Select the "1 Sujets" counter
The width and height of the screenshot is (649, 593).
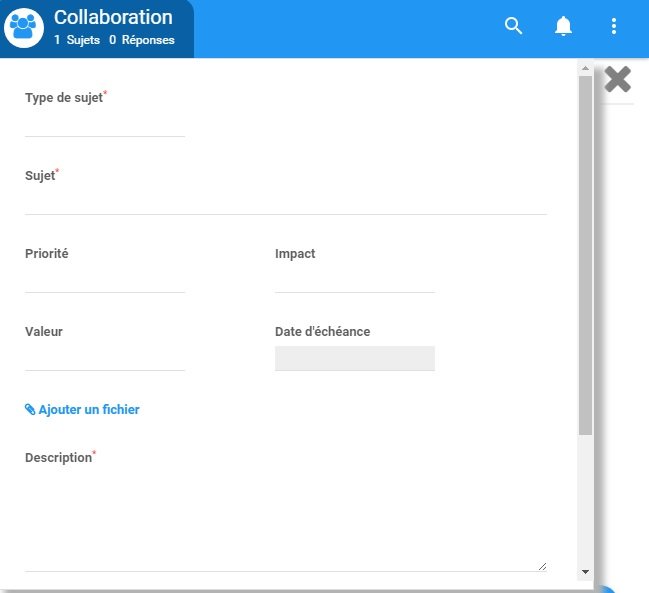77,40
